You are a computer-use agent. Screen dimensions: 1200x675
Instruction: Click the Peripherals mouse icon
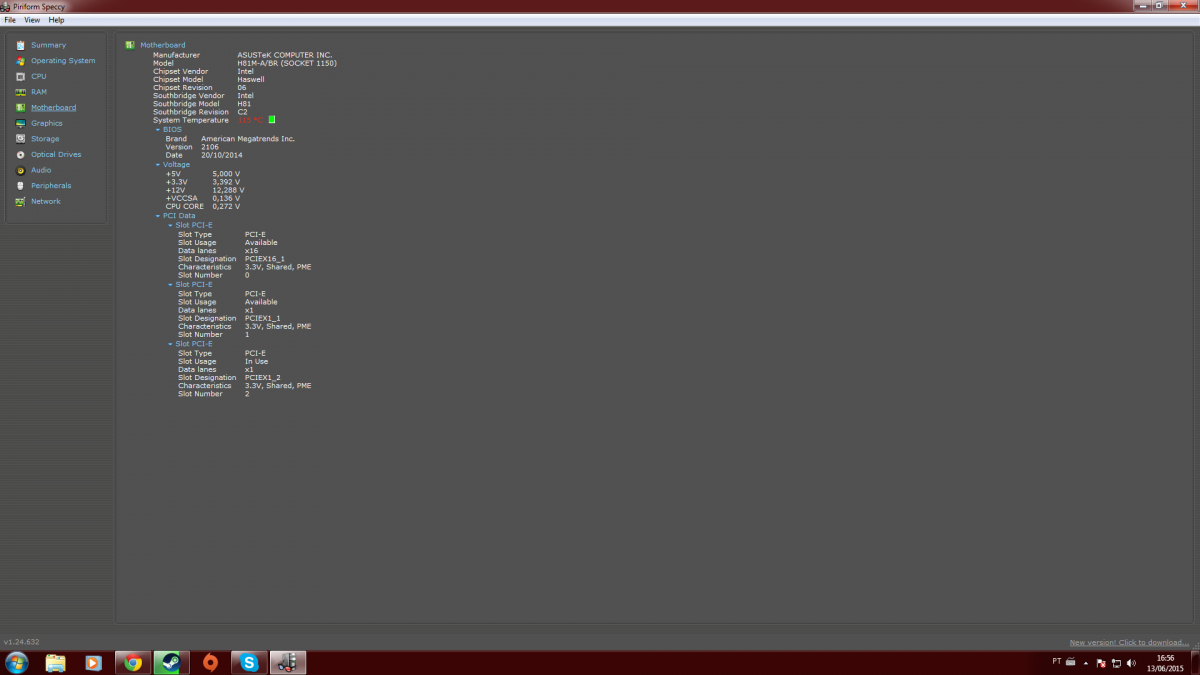coord(21,186)
